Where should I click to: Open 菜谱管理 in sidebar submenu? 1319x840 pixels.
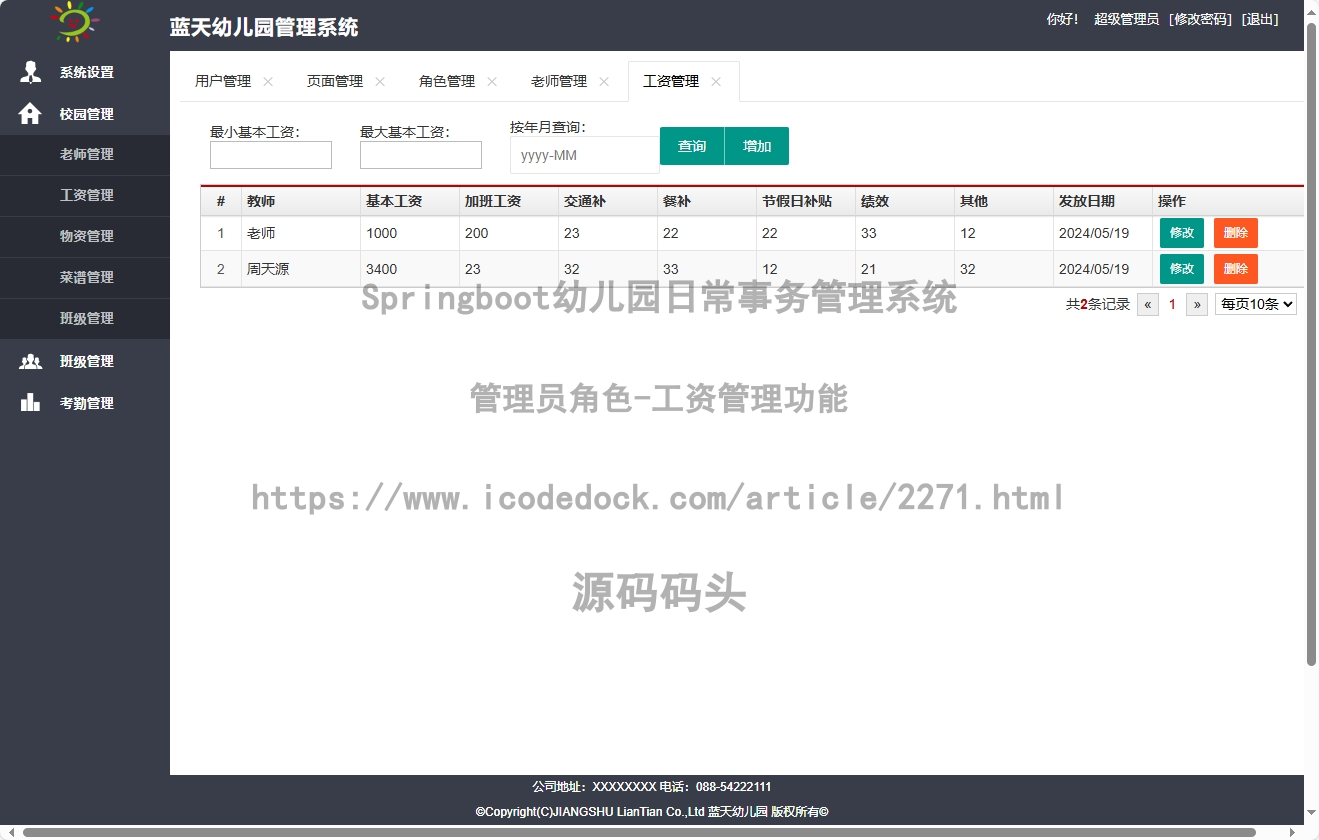click(x=86, y=277)
